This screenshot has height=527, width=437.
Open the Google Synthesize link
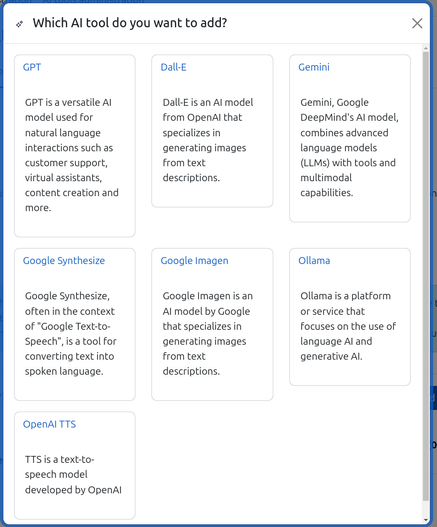coord(64,260)
